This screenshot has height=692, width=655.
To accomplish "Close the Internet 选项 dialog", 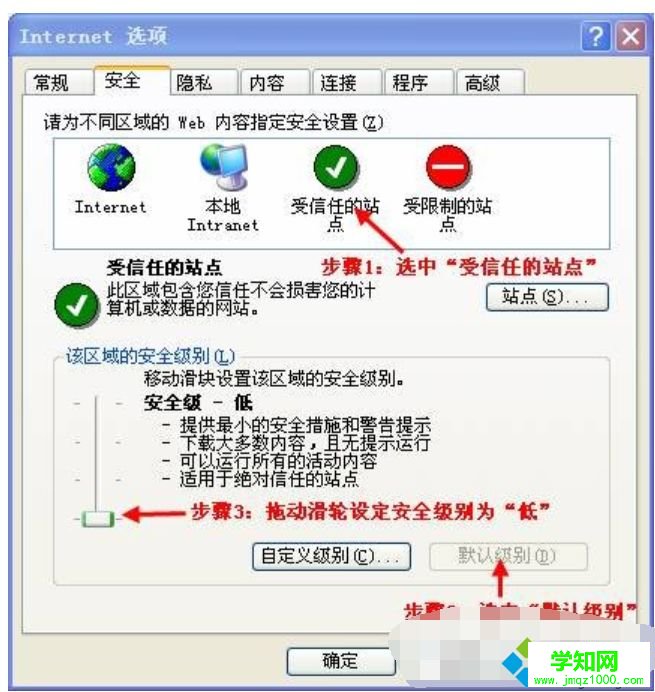I will [631, 37].
